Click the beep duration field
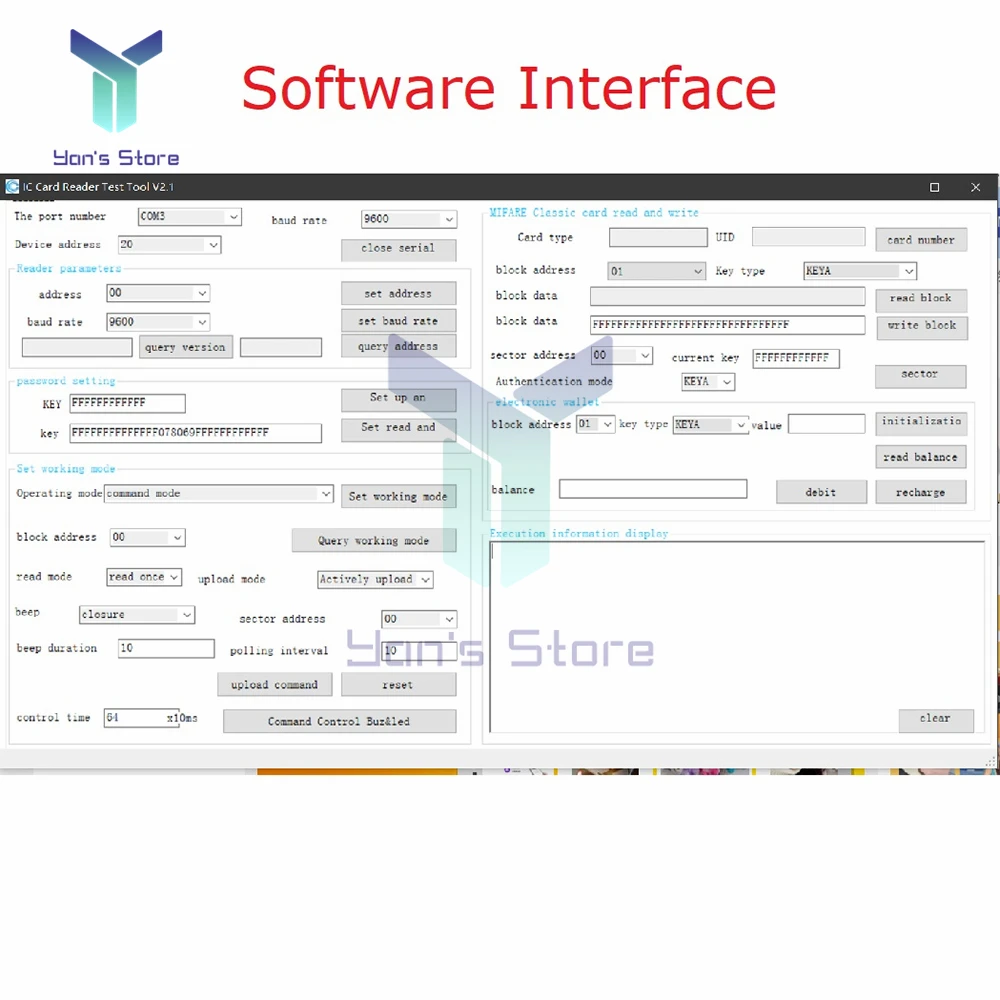 click(166, 649)
